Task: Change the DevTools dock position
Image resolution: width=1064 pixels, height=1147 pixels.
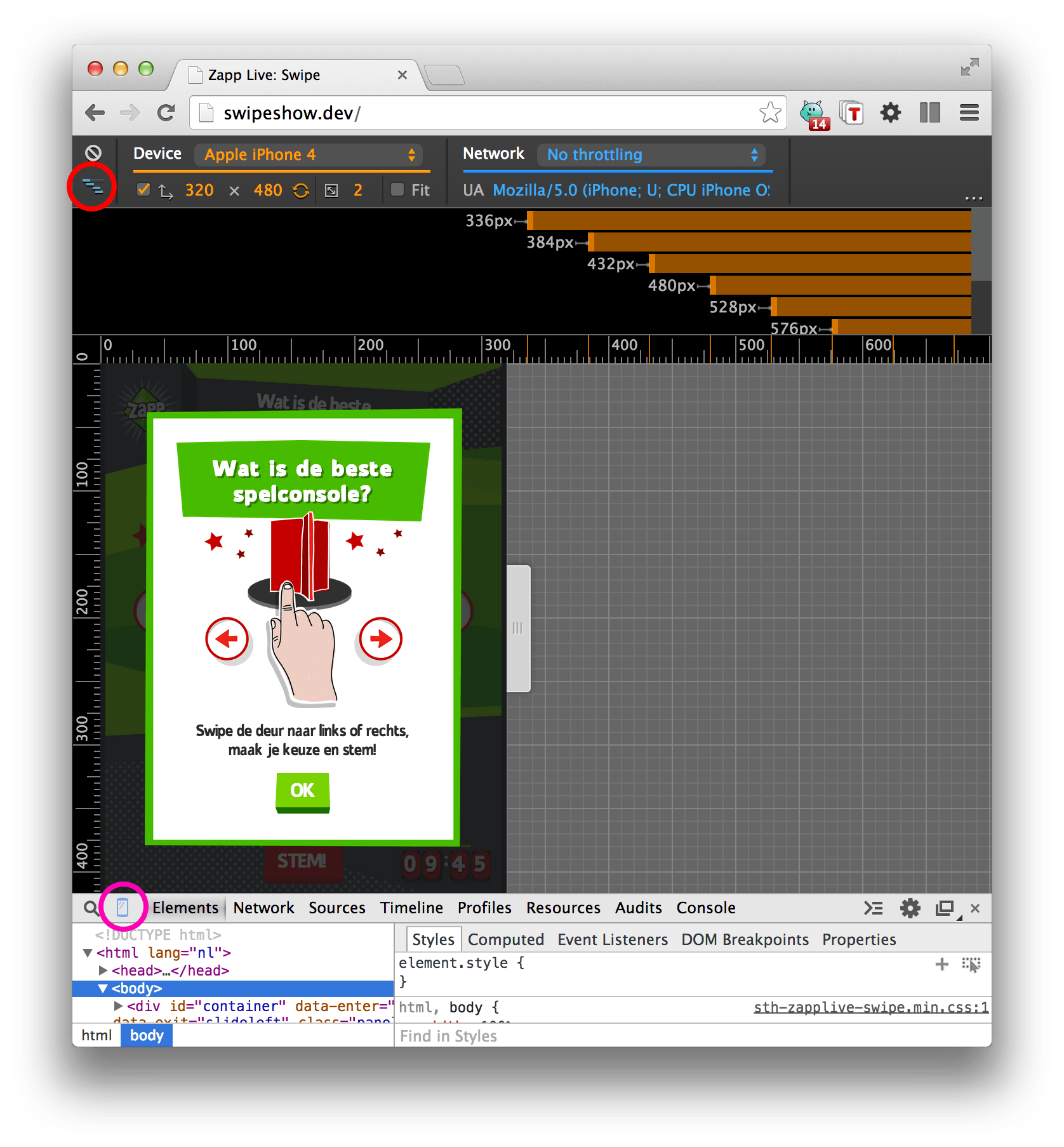Action: (944, 908)
